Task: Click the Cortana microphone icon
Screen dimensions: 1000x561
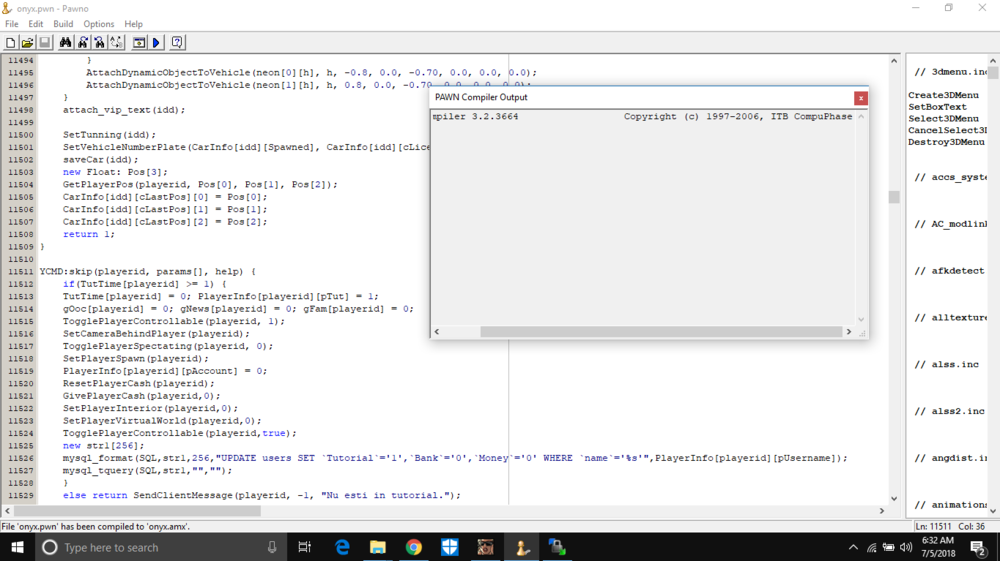Action: pos(272,547)
